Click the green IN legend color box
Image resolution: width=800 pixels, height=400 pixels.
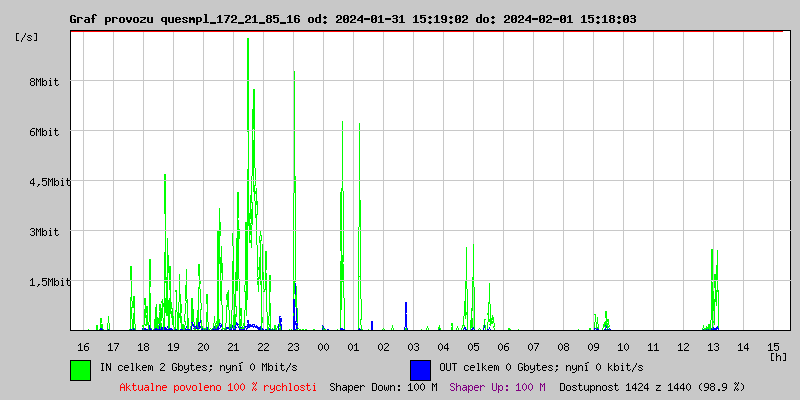(80, 369)
